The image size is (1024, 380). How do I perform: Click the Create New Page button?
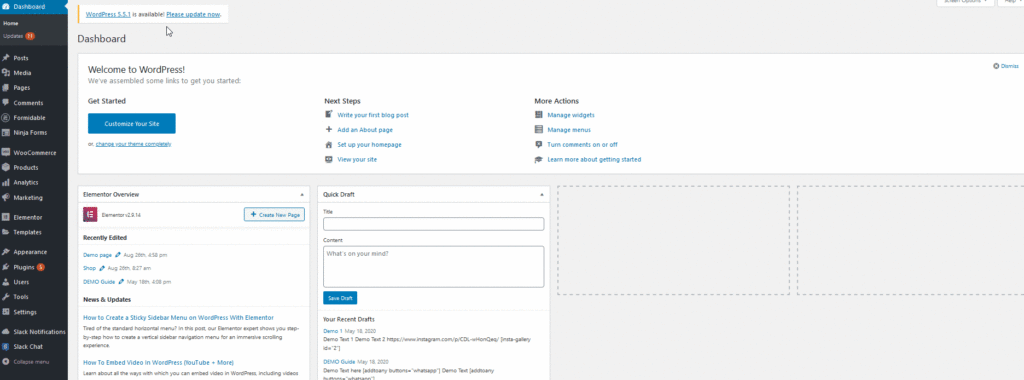click(x=274, y=214)
